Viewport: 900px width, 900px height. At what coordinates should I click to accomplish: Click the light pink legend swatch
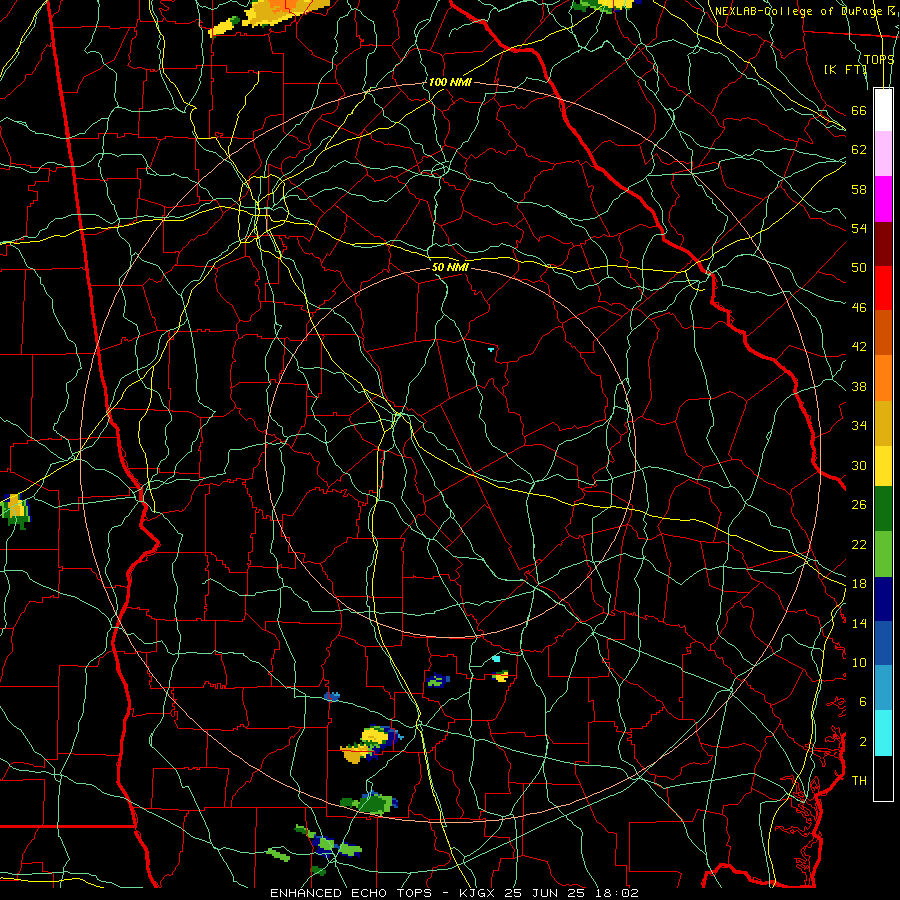click(883, 154)
